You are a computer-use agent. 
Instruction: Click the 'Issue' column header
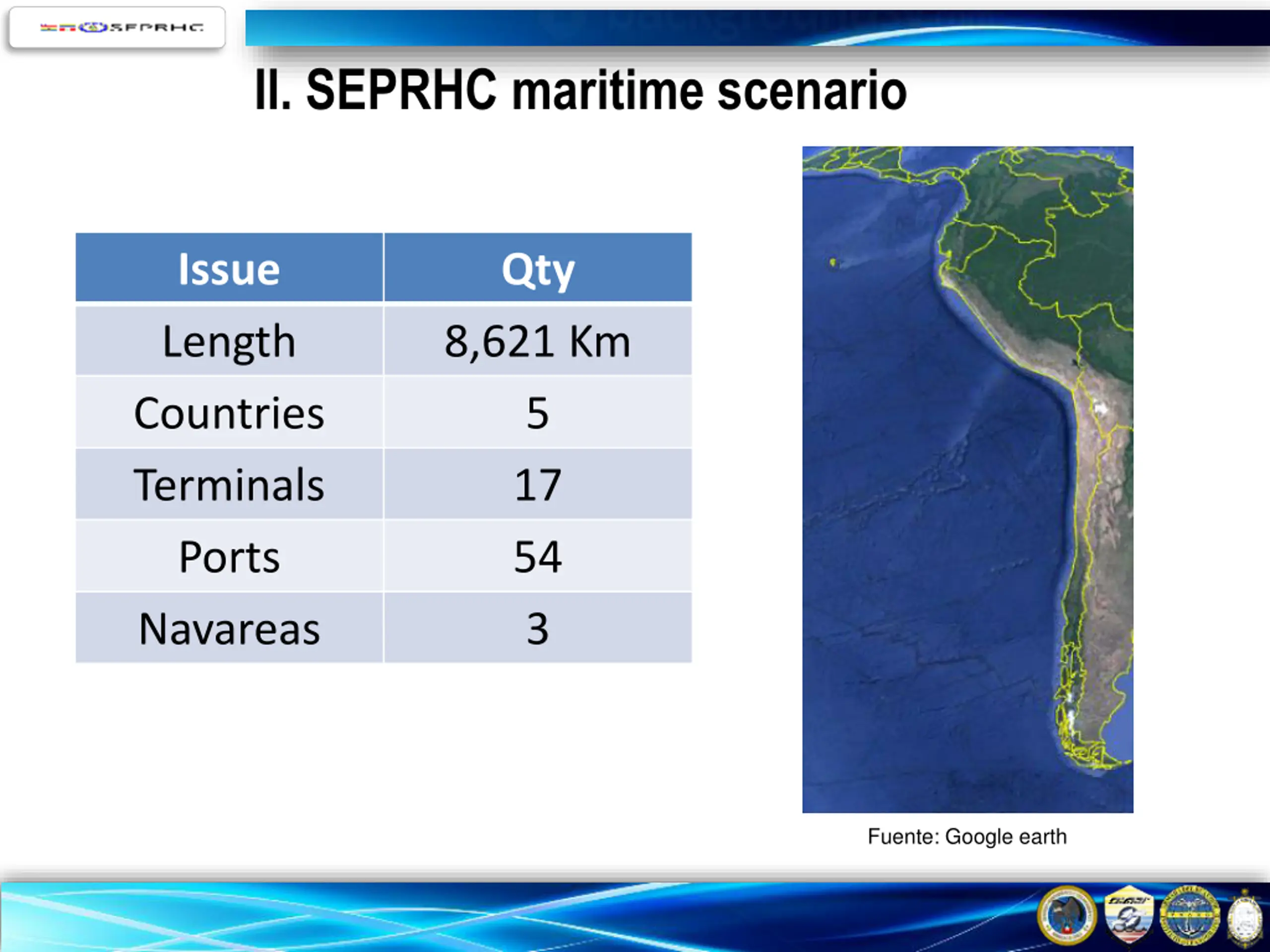229,268
